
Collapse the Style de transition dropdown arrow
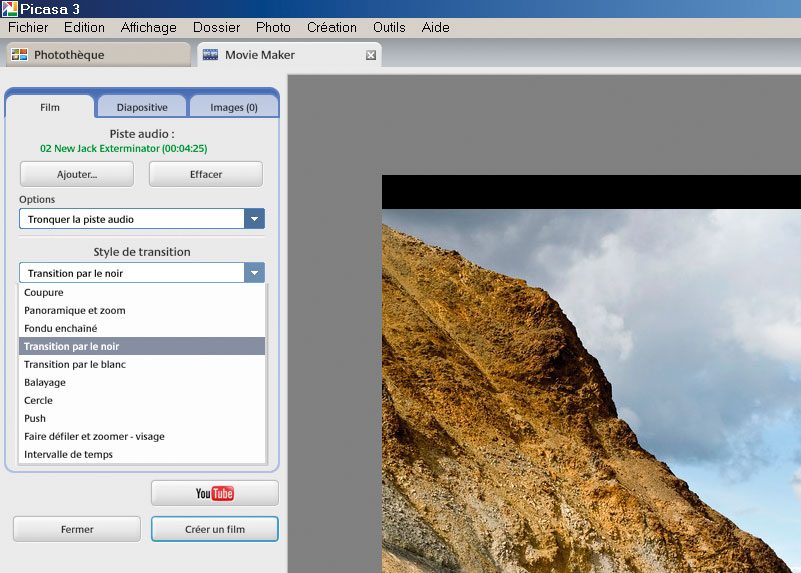tap(254, 273)
